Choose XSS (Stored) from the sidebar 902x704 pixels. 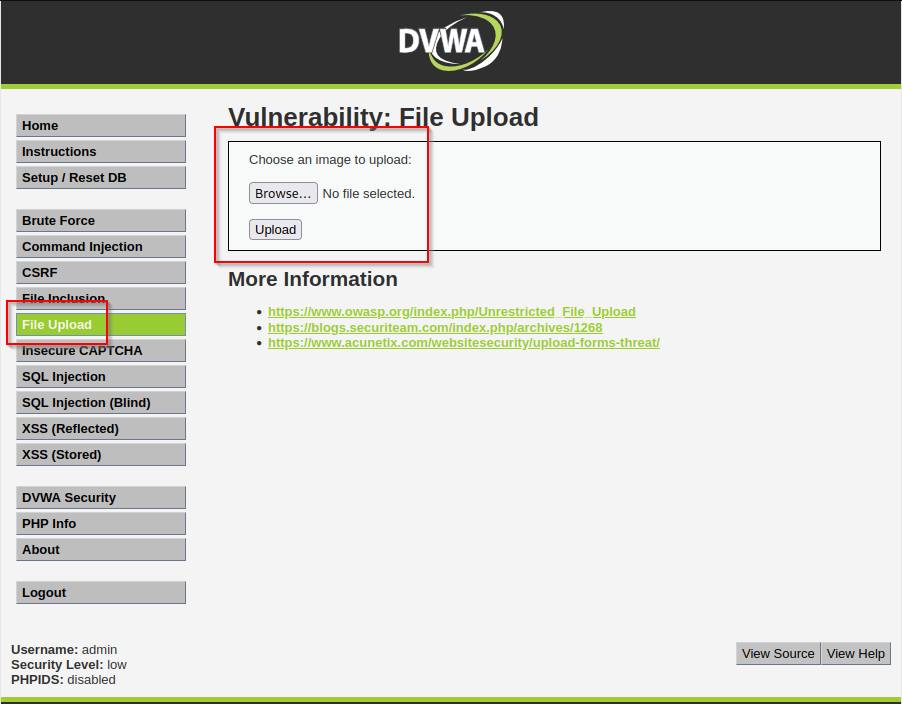click(101, 454)
